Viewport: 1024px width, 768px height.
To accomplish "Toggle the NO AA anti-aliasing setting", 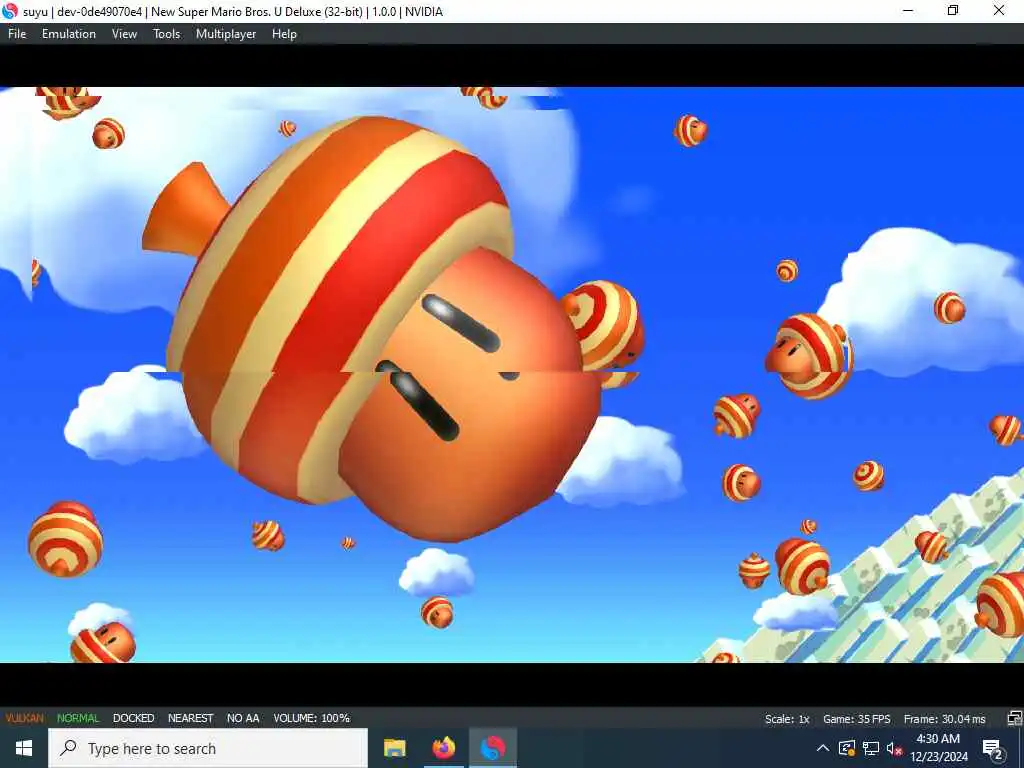I will pyautogui.click(x=243, y=718).
